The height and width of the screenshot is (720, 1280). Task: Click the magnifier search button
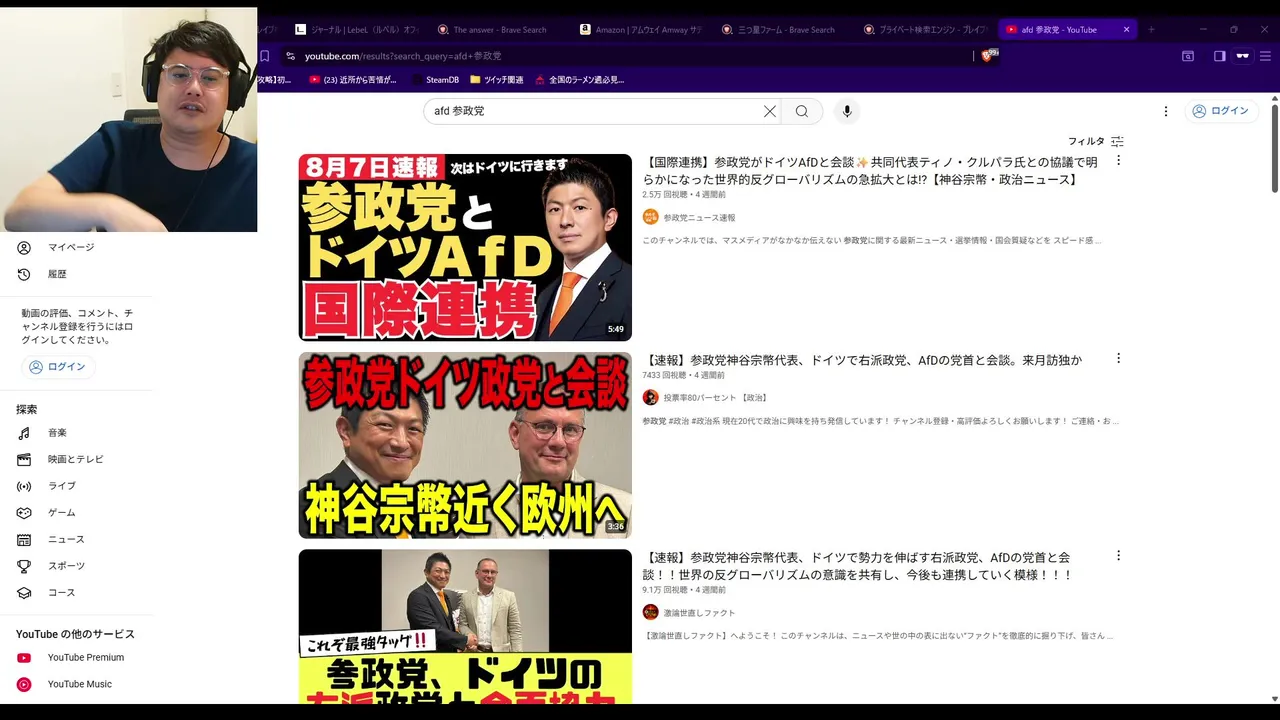pyautogui.click(x=802, y=111)
